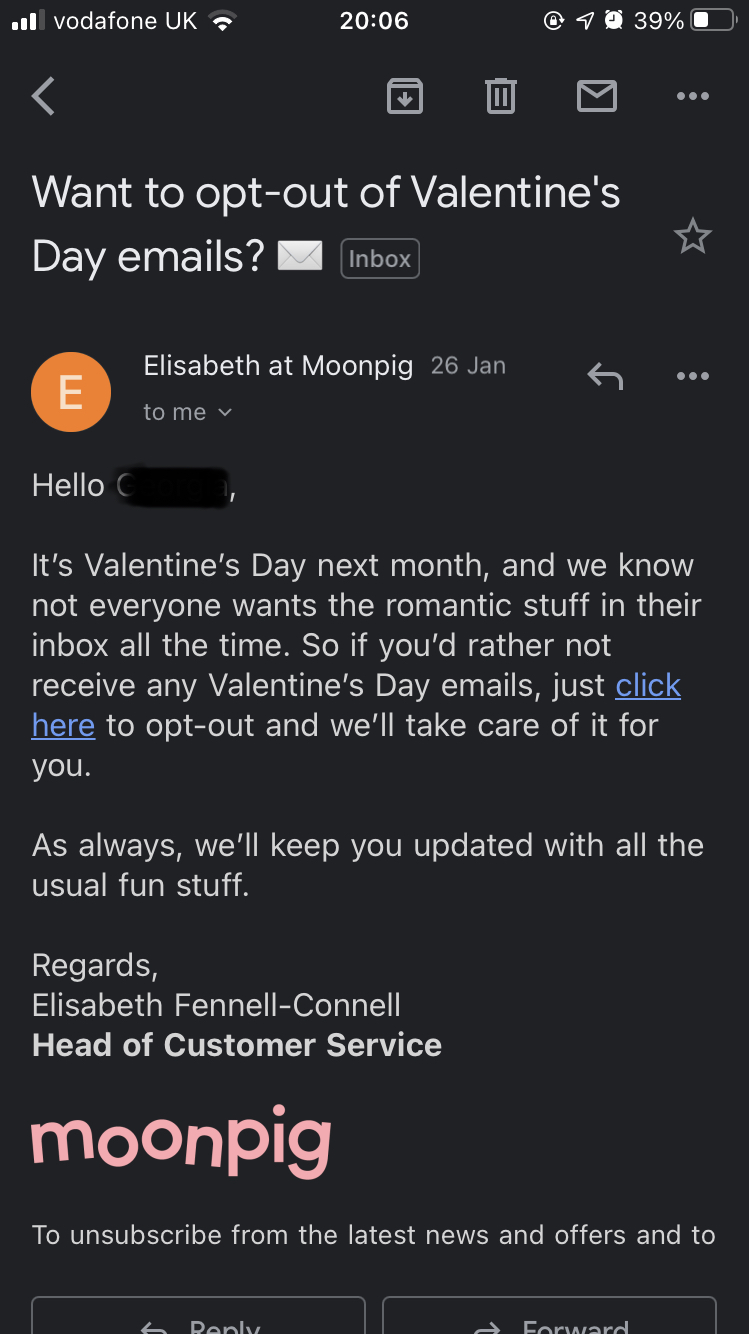Image resolution: width=749 pixels, height=1334 pixels.
Task: Archive this email with the archive icon
Action: (405, 97)
